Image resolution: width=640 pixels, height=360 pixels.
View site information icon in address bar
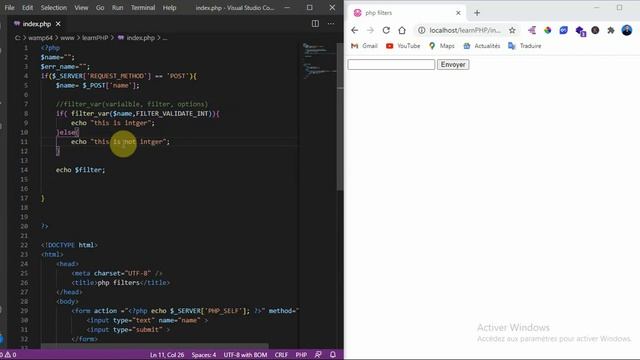[422, 30]
